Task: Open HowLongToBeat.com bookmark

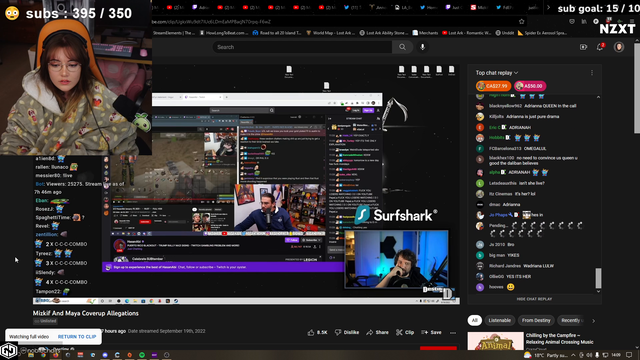Action: click(224, 33)
